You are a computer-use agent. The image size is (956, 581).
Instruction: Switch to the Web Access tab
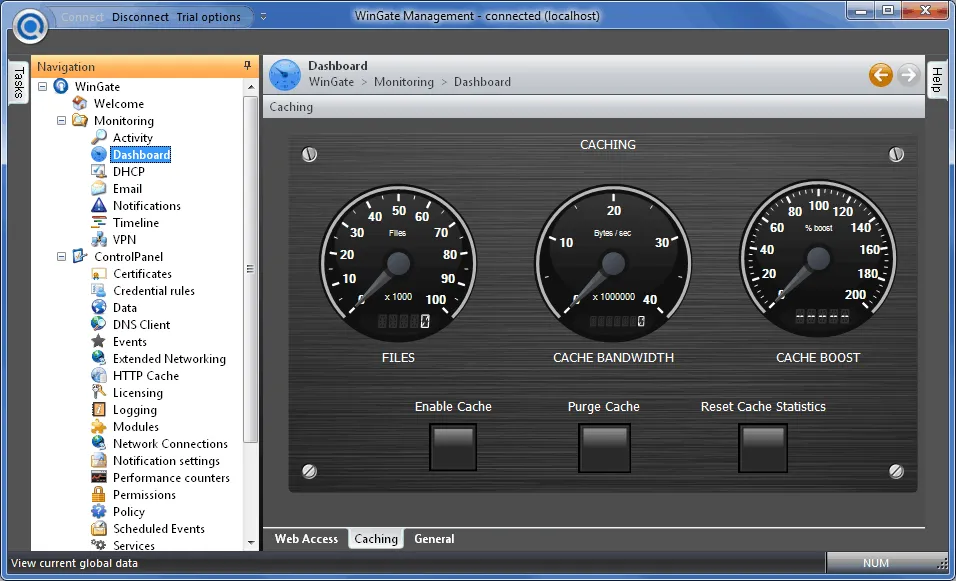[x=306, y=539]
